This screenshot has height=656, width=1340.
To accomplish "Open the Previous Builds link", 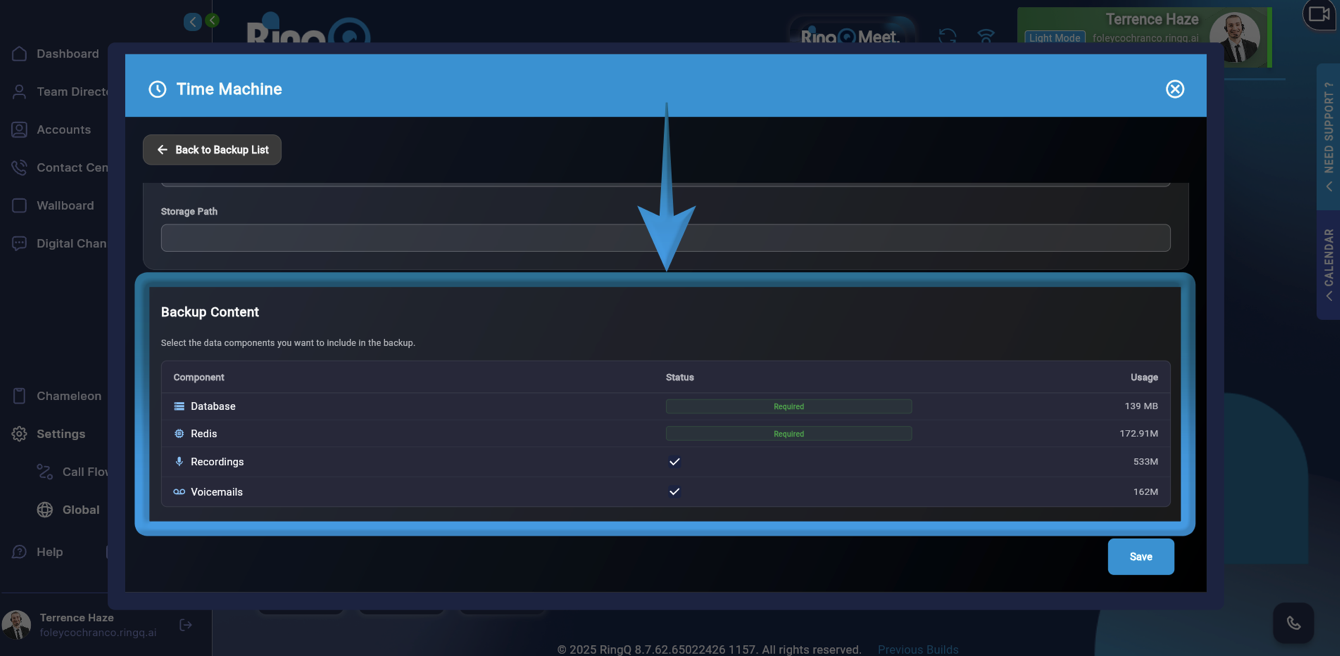I will coord(917,649).
